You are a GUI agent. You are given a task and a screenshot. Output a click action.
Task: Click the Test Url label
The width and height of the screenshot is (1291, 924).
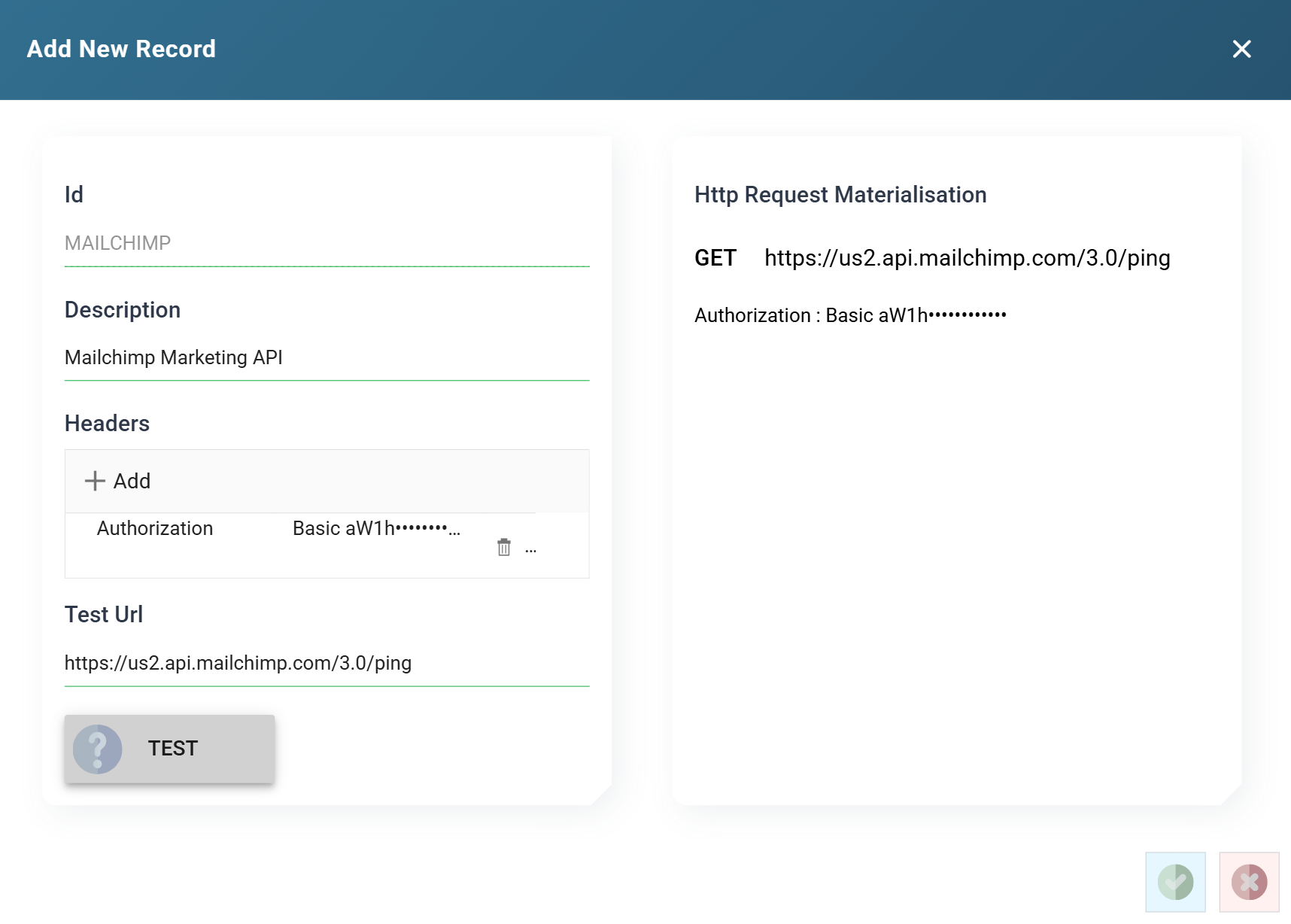tap(104, 615)
